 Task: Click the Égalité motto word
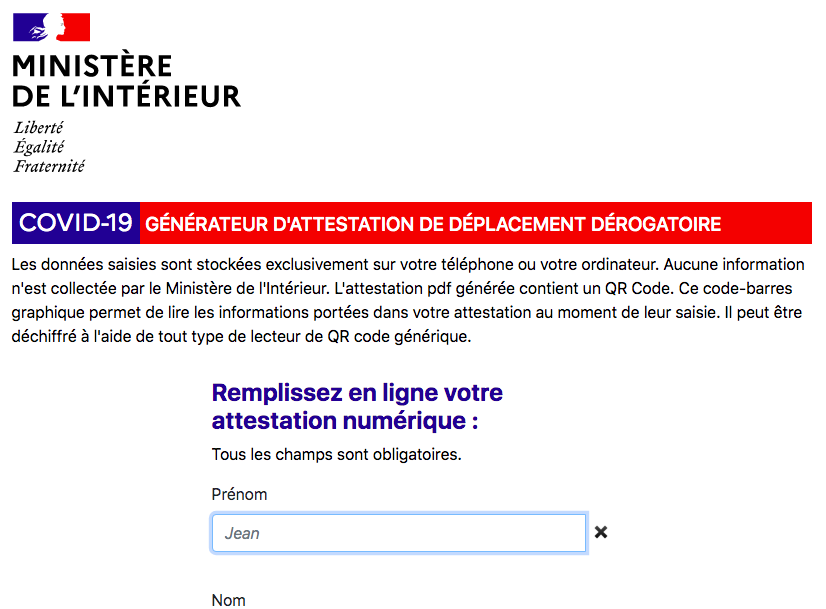39,146
